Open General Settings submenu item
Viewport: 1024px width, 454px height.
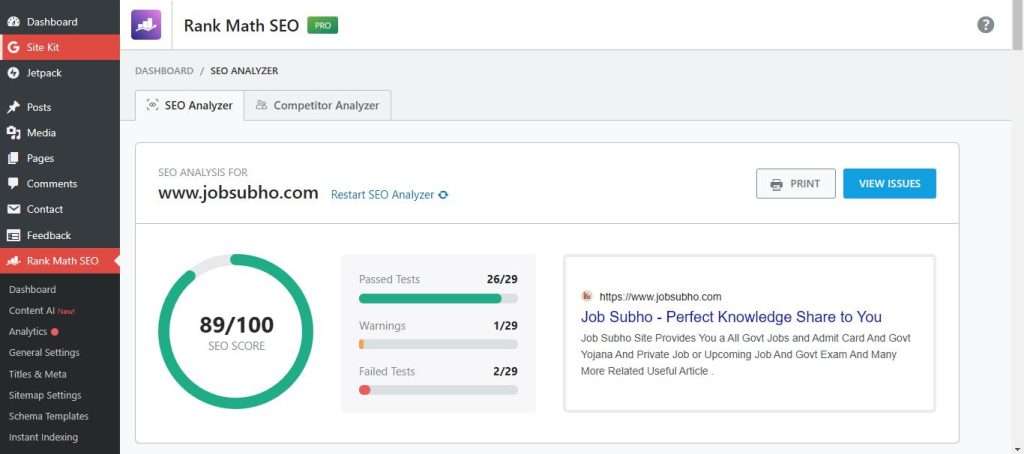click(44, 353)
